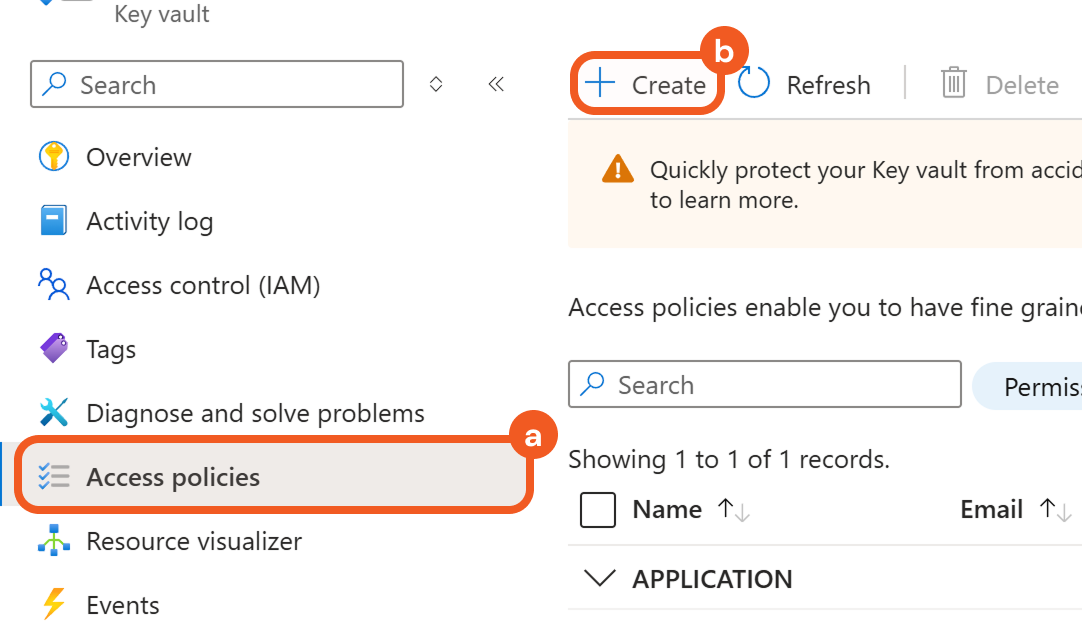Click the up-down expander next to sidebar search
This screenshot has height=621, width=1082.
[x=436, y=85]
